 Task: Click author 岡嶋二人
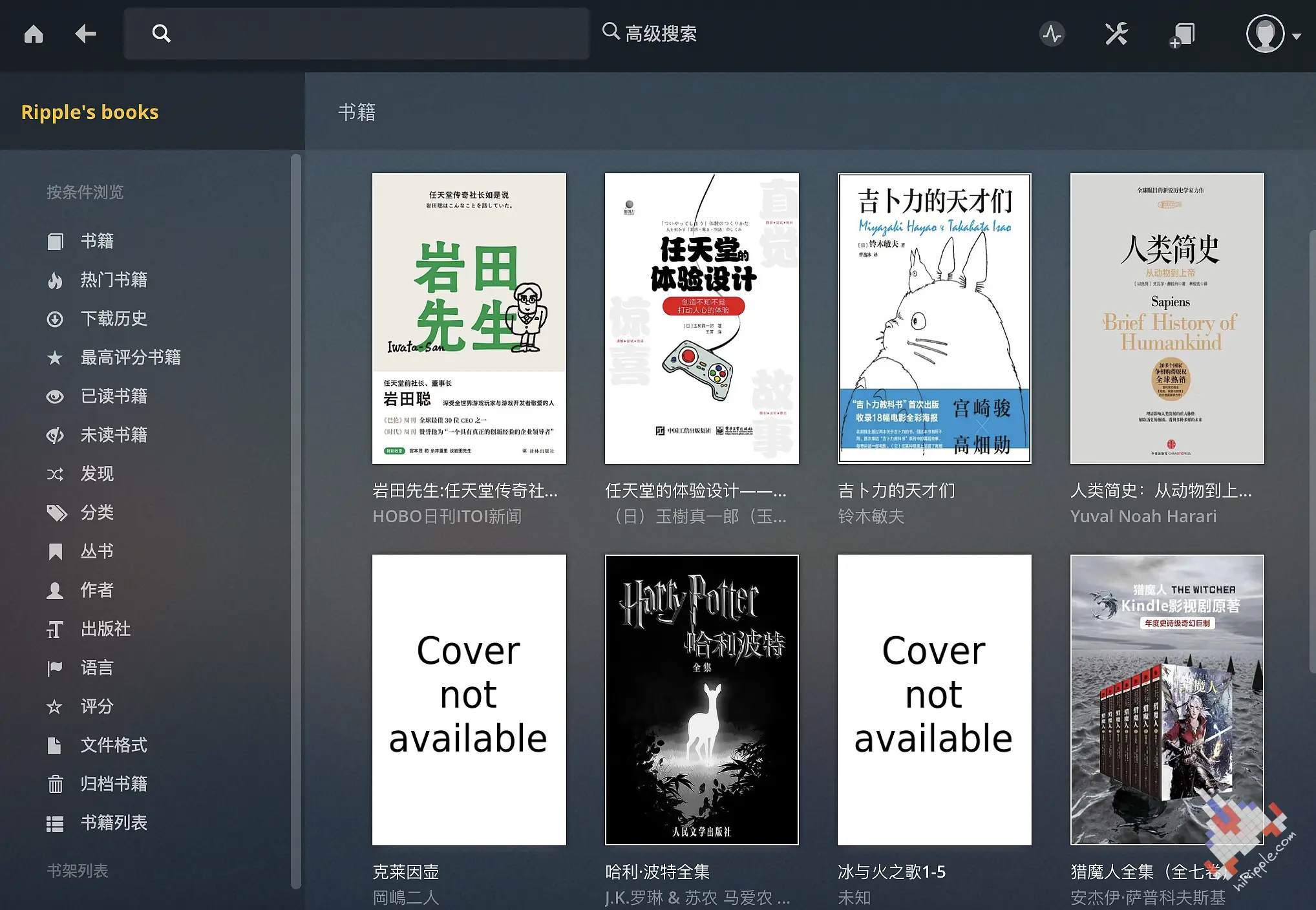tap(406, 898)
